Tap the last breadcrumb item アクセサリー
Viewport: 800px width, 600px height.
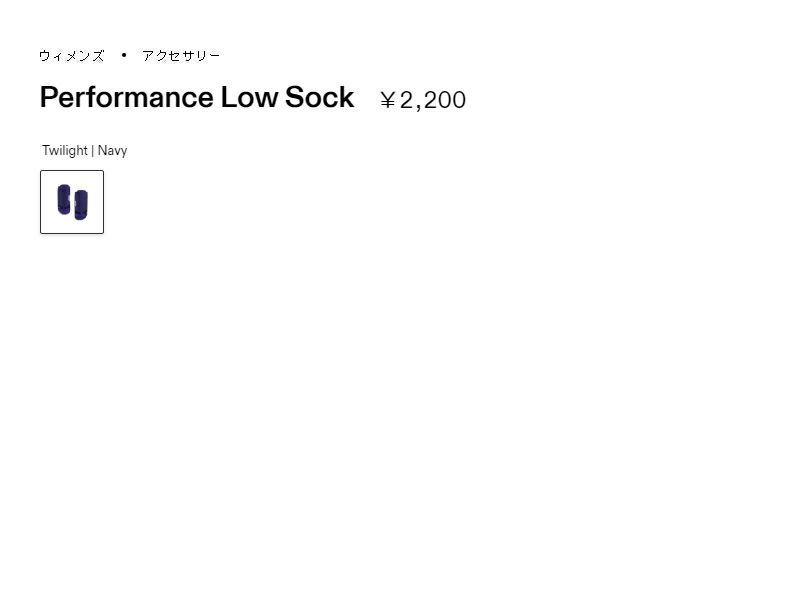[x=181, y=56]
